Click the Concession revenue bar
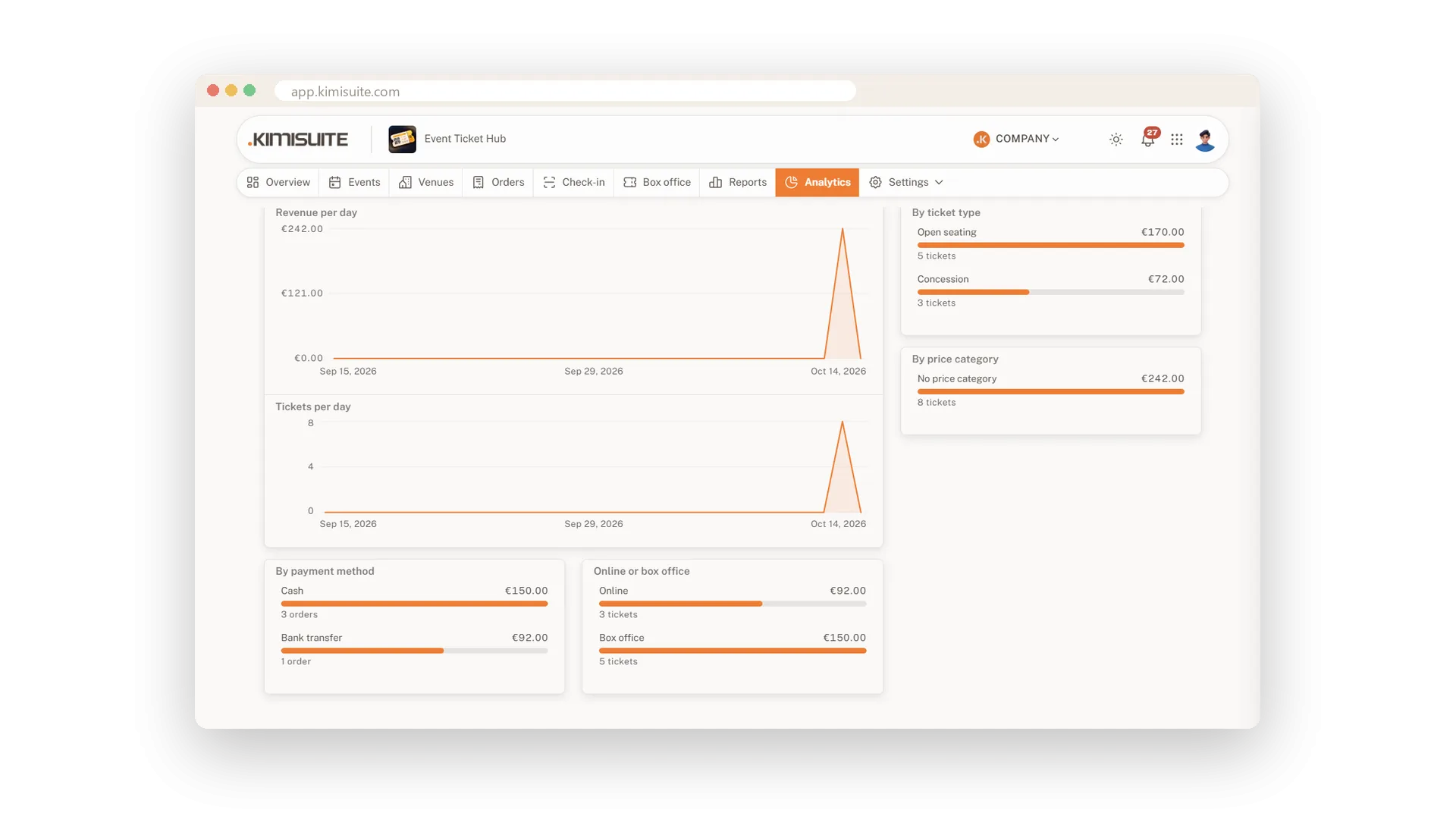The width and height of the screenshot is (1456, 819). (x=1050, y=292)
